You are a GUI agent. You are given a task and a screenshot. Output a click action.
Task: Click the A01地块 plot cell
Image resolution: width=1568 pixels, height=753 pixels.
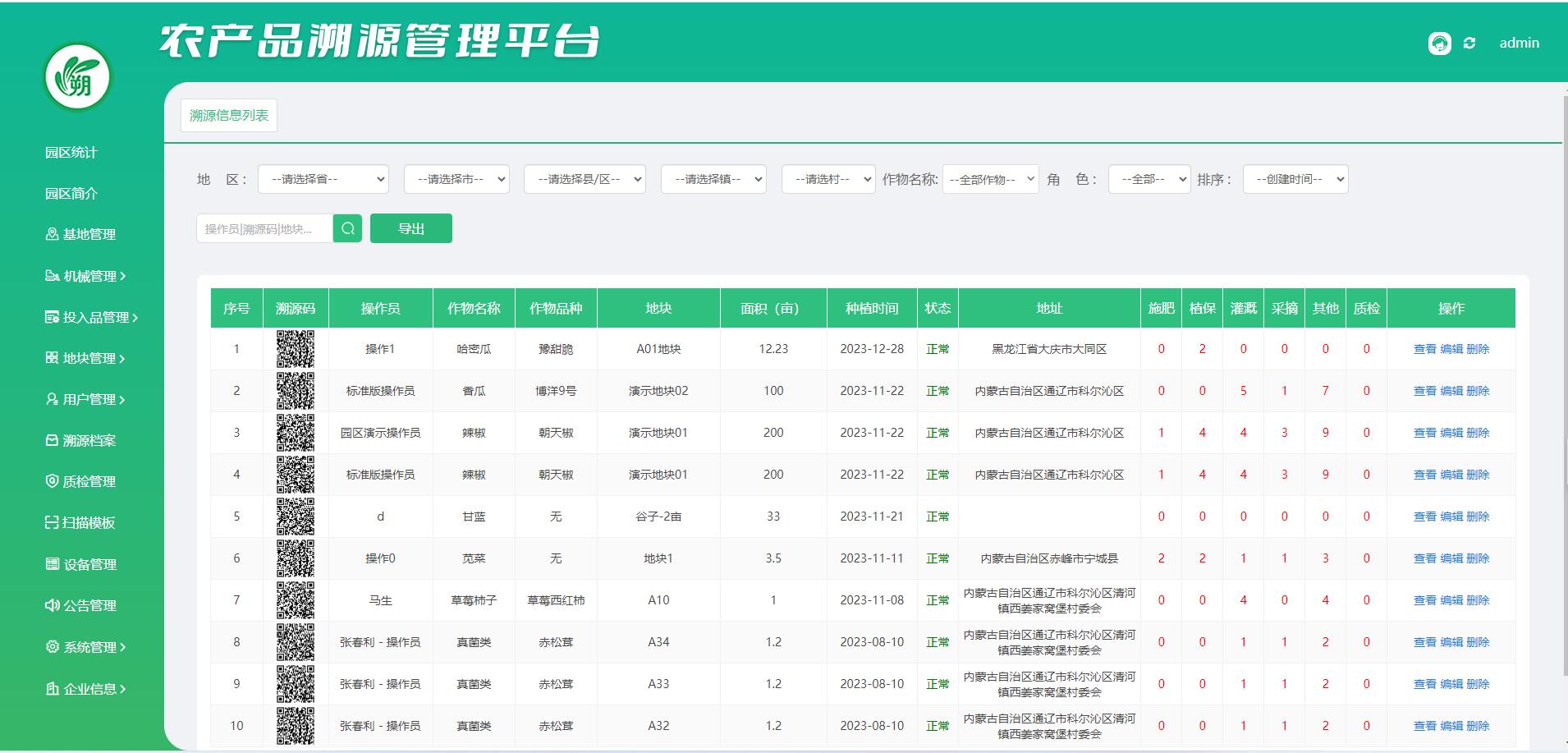658,349
